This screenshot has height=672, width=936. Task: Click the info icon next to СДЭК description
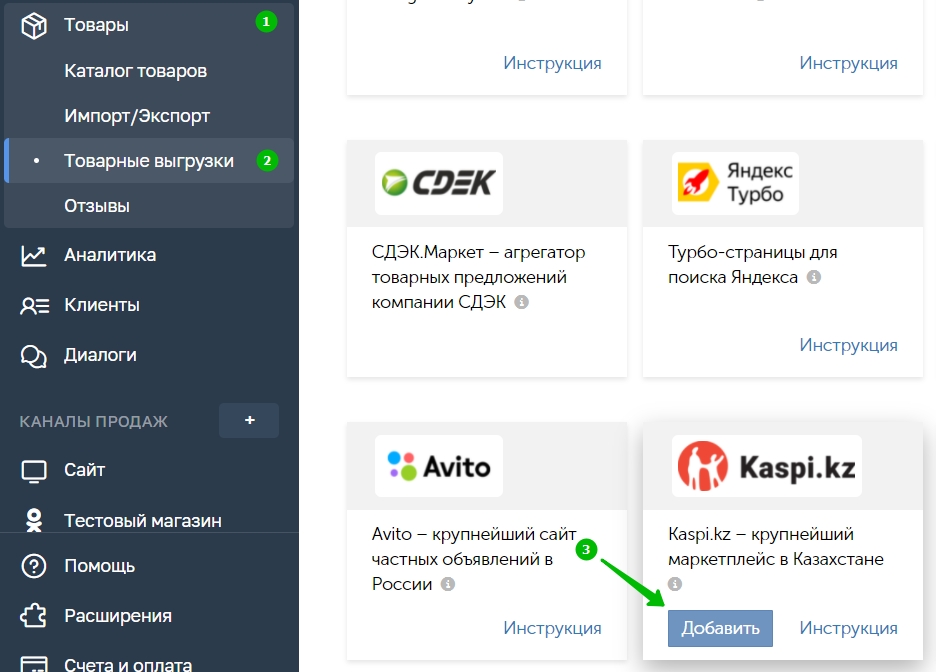point(522,302)
